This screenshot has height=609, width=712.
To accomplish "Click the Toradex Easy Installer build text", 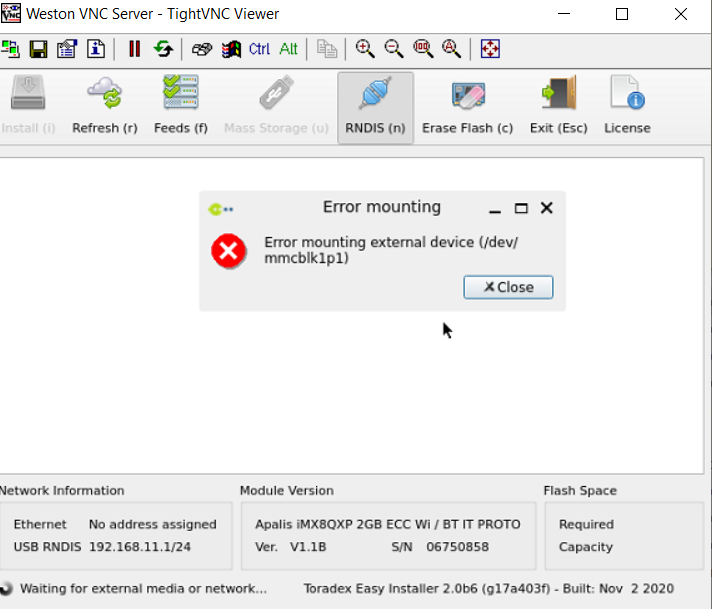I will [x=489, y=589].
